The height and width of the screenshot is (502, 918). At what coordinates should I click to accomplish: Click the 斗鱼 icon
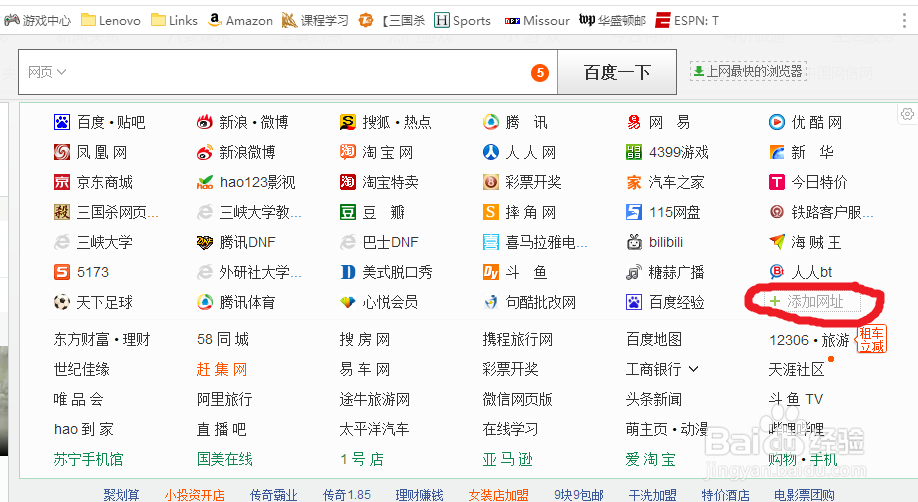491,272
